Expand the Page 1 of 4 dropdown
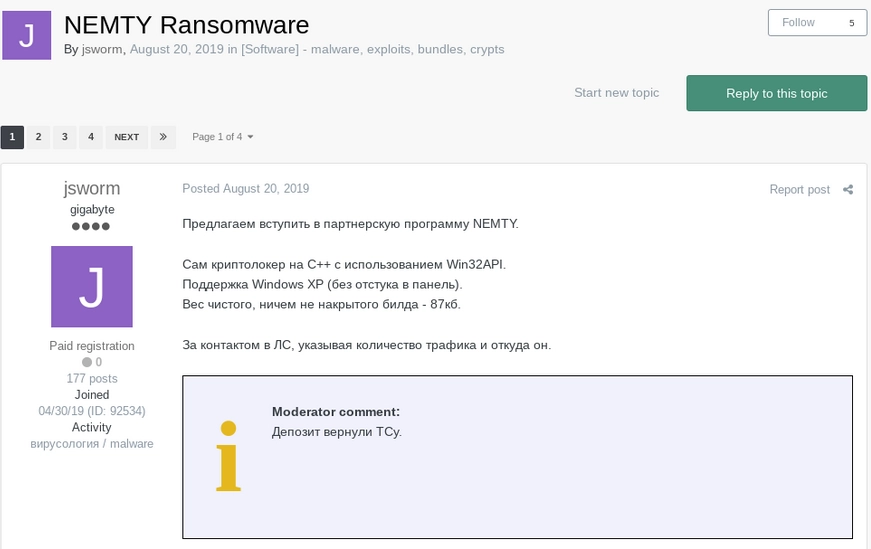 [x=223, y=137]
